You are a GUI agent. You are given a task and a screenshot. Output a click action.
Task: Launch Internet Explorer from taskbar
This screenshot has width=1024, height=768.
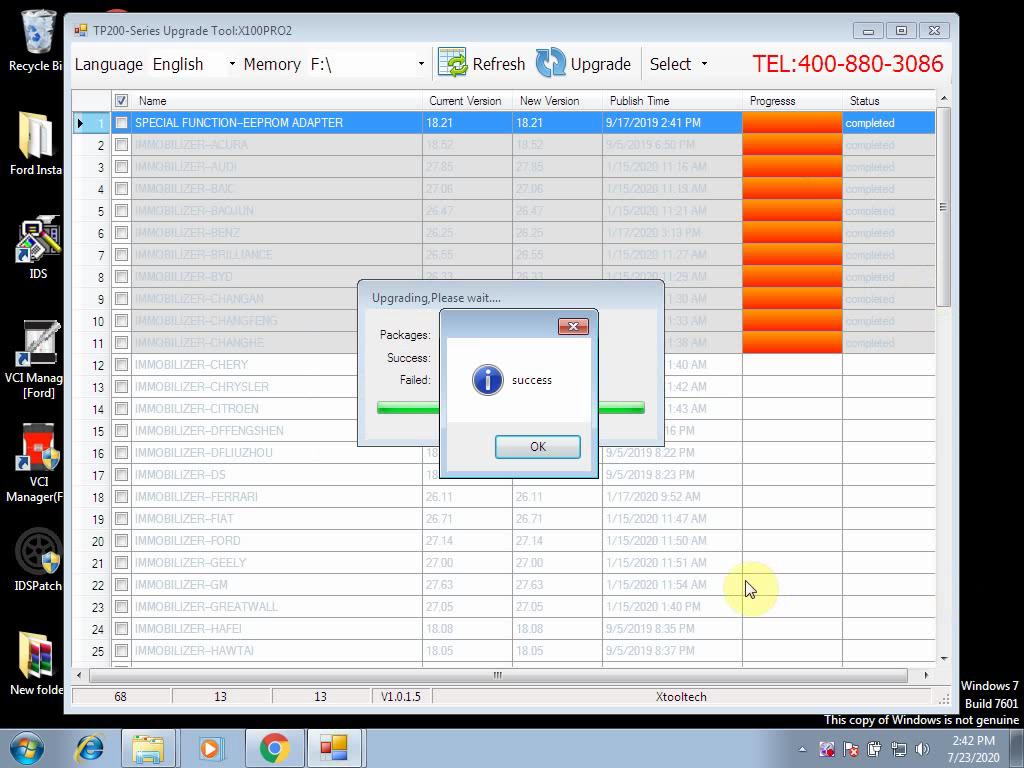click(x=89, y=748)
